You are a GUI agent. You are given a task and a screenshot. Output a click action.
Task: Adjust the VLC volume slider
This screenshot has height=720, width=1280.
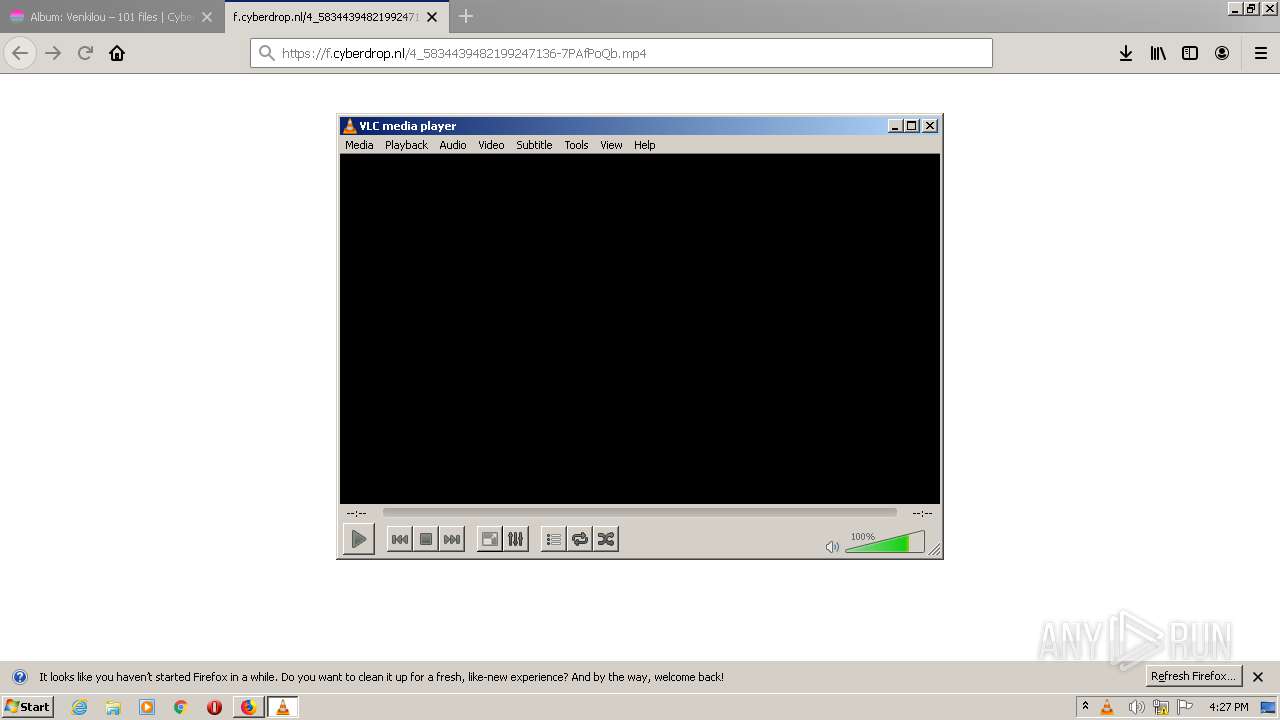pyautogui.click(x=885, y=543)
